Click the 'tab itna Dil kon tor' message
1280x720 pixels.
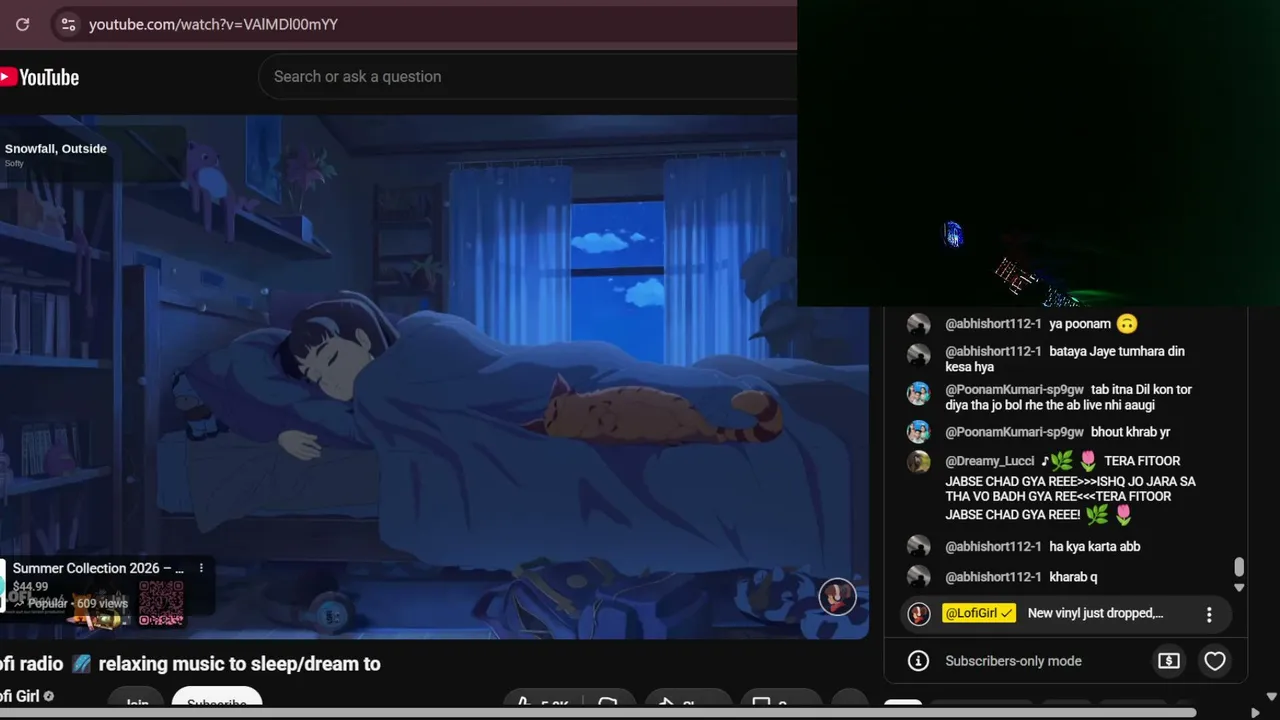pyautogui.click(x=1068, y=397)
